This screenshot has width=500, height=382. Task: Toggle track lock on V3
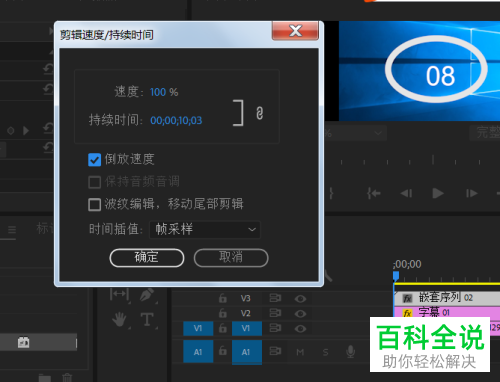223,298
